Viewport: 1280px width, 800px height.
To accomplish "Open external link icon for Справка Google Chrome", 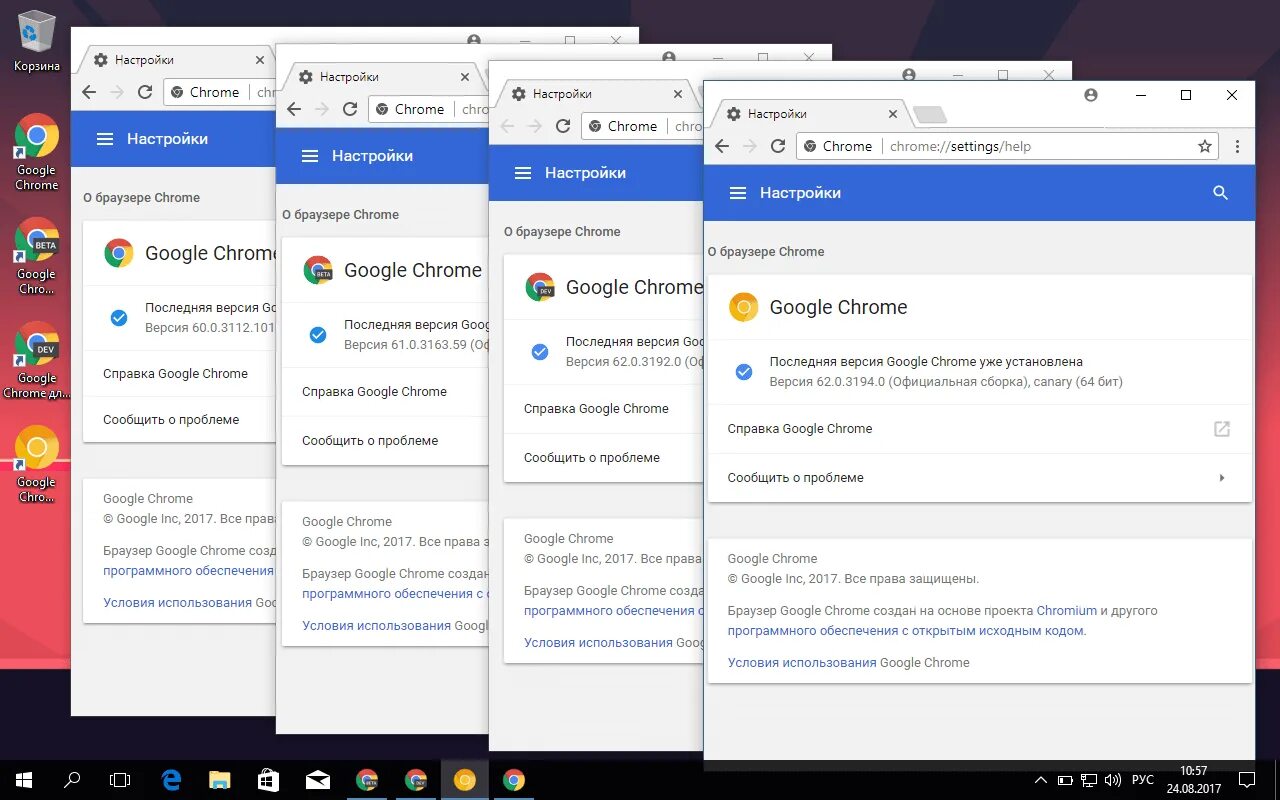I will (x=1221, y=429).
